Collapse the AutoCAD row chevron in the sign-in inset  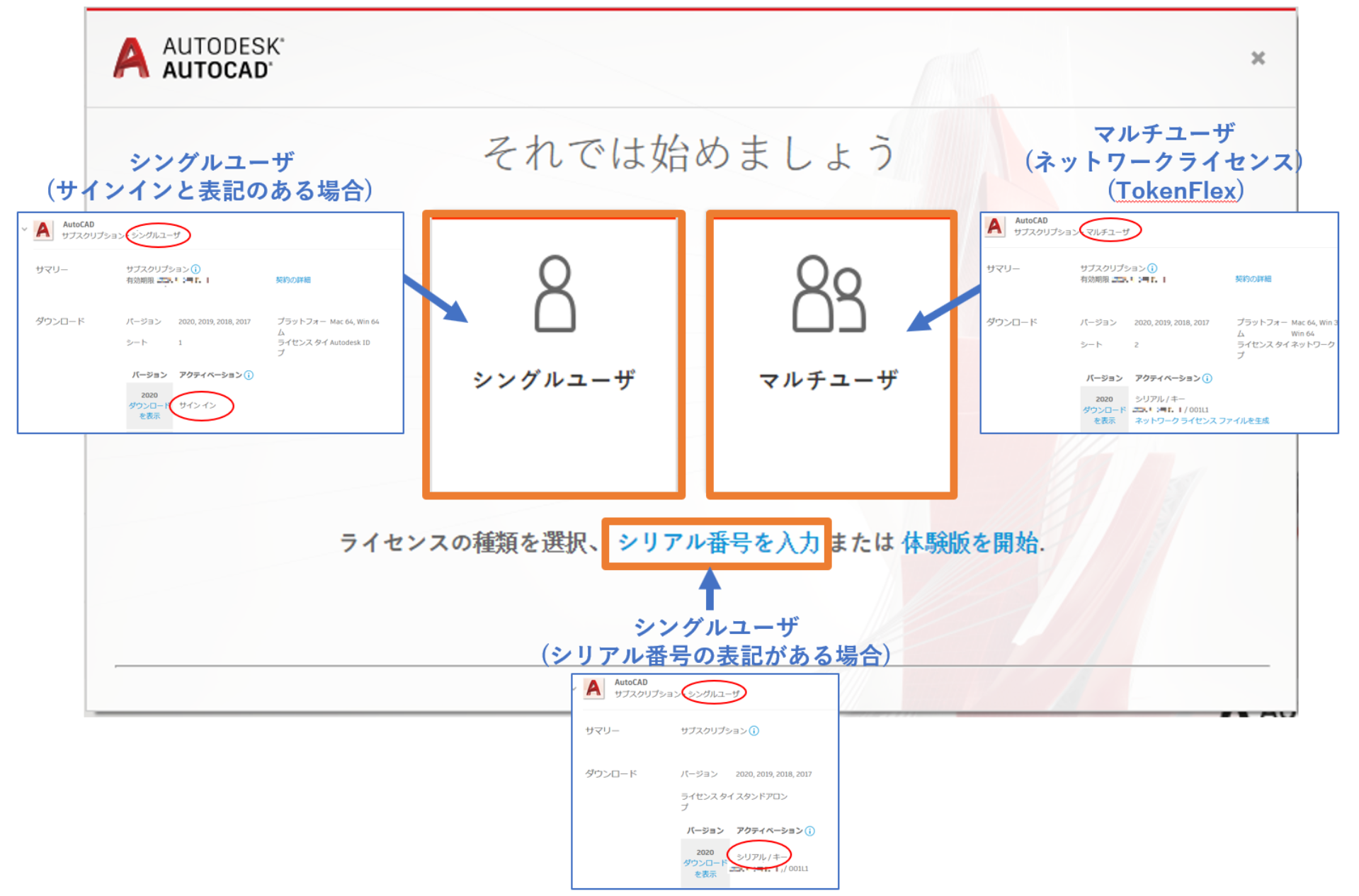tap(24, 229)
